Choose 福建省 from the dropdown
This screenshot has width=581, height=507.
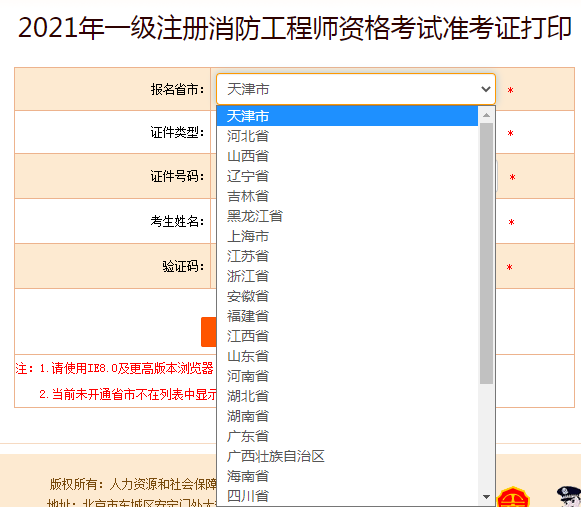(347, 316)
